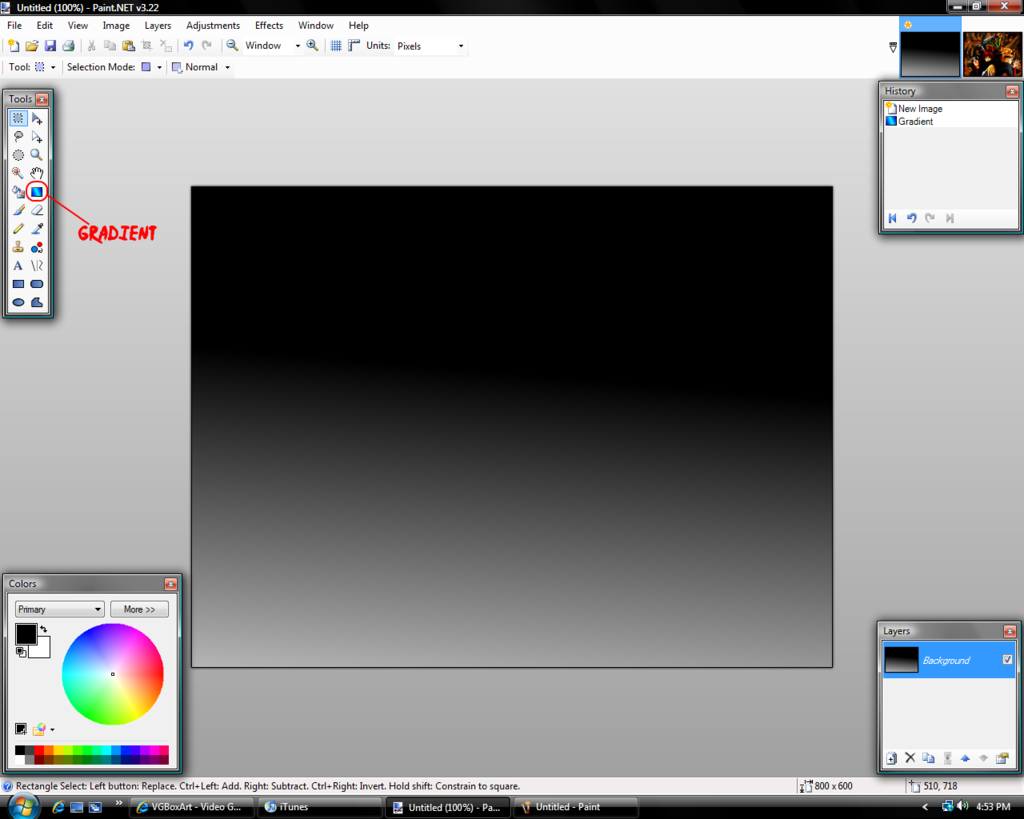The width and height of the screenshot is (1024, 819).
Task: Select the Magic Wand tool
Action: point(18,173)
